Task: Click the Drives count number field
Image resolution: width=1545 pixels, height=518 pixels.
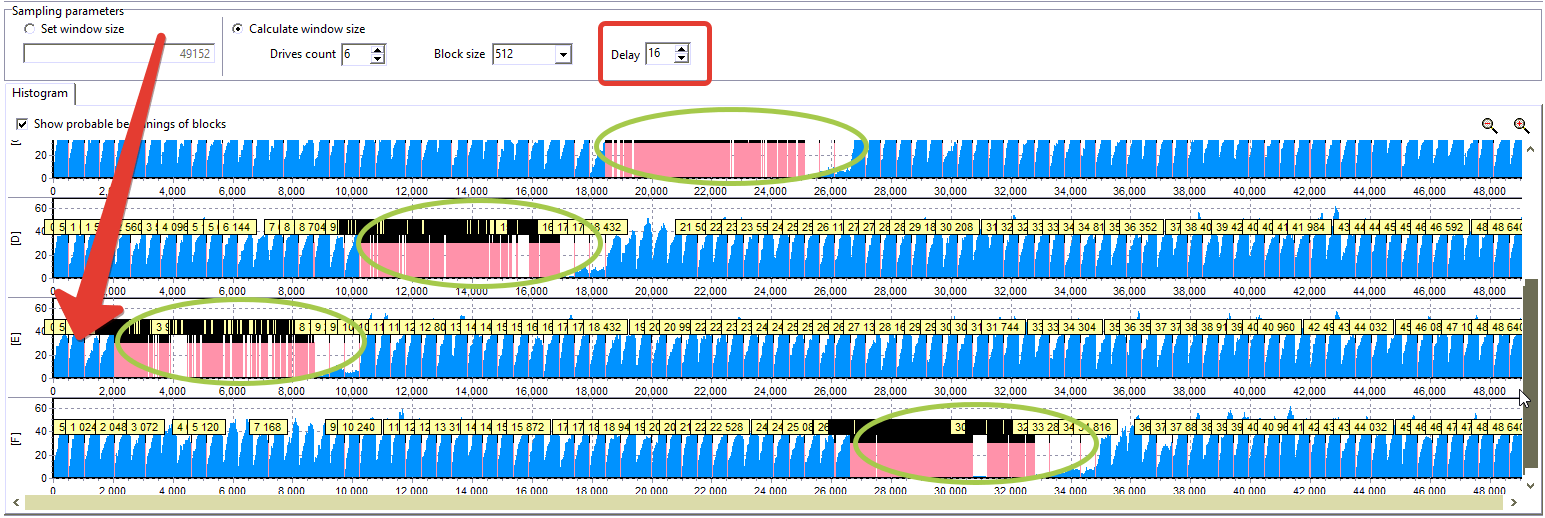Action: [x=355, y=54]
